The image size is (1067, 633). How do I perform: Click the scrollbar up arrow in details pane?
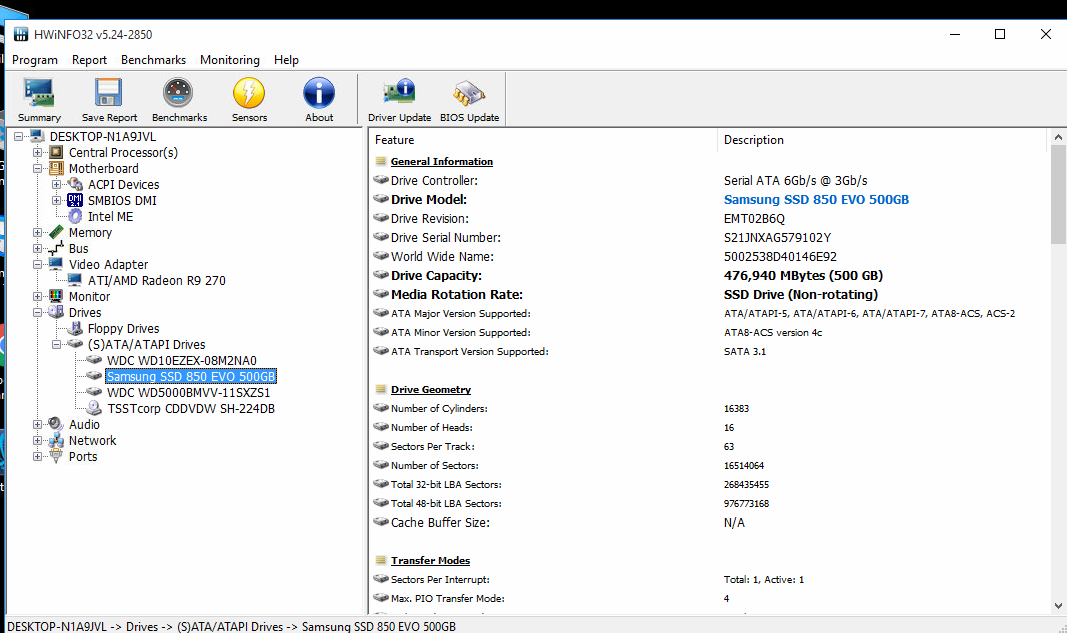pos(1057,137)
